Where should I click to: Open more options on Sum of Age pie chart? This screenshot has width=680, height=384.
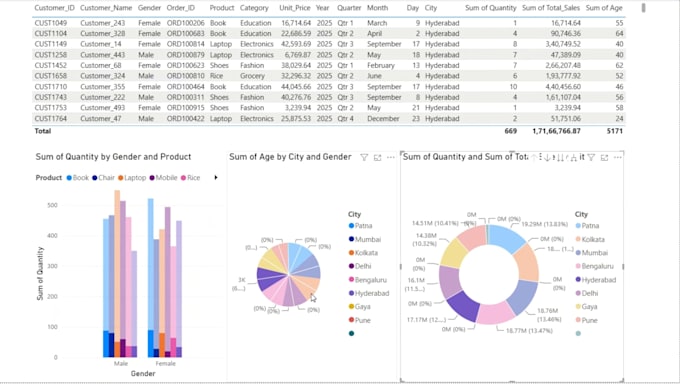click(391, 158)
